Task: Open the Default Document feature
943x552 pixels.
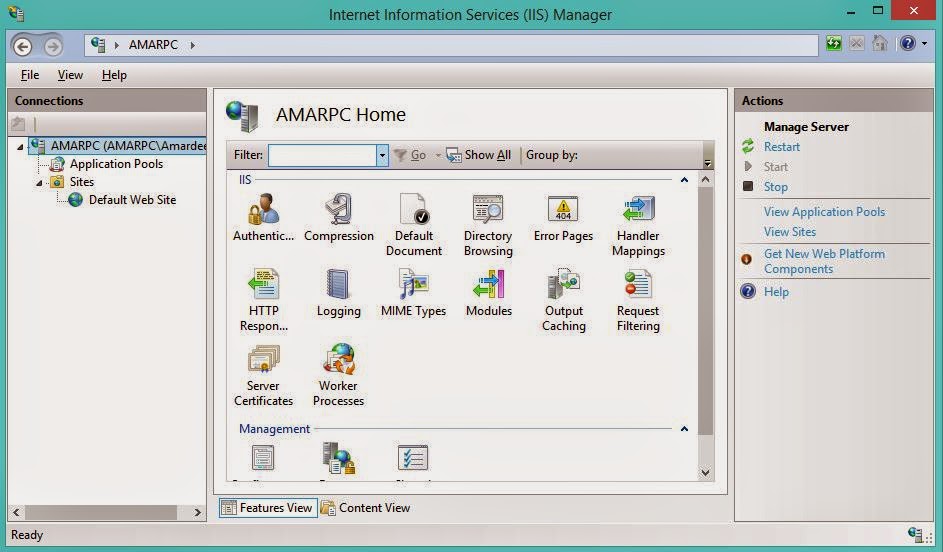Action: click(x=414, y=224)
